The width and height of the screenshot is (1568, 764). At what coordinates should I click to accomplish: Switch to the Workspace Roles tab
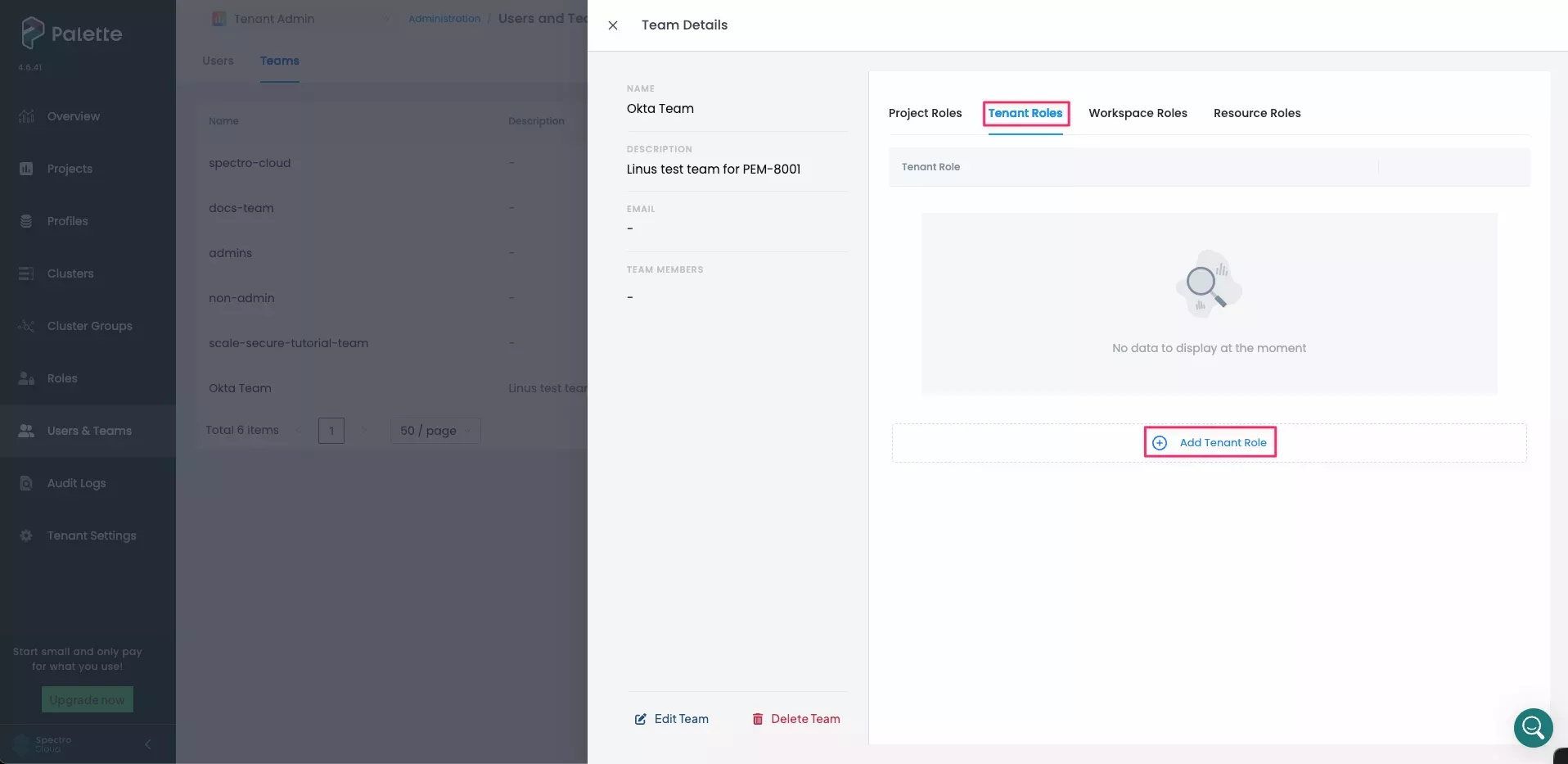(x=1138, y=113)
